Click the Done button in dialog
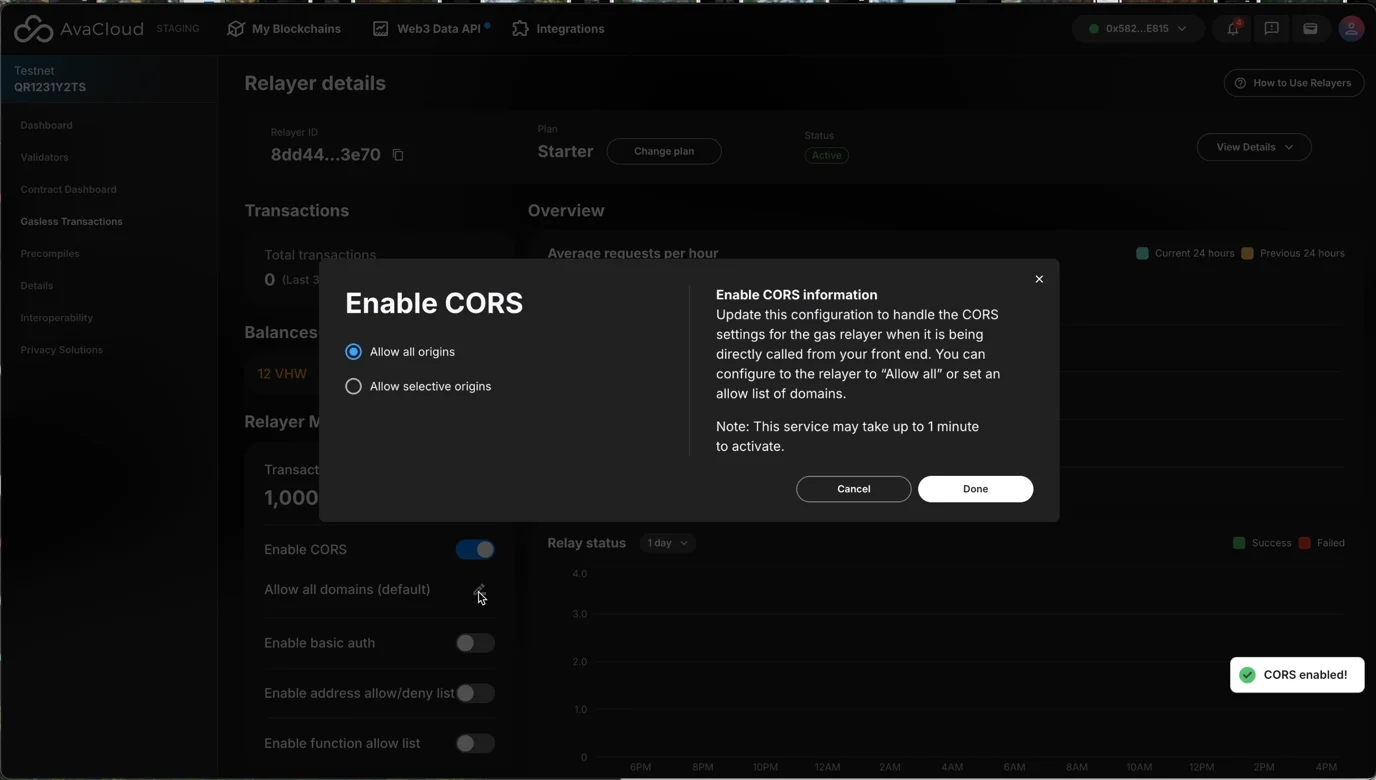The height and width of the screenshot is (780, 1376). pyautogui.click(x=975, y=489)
